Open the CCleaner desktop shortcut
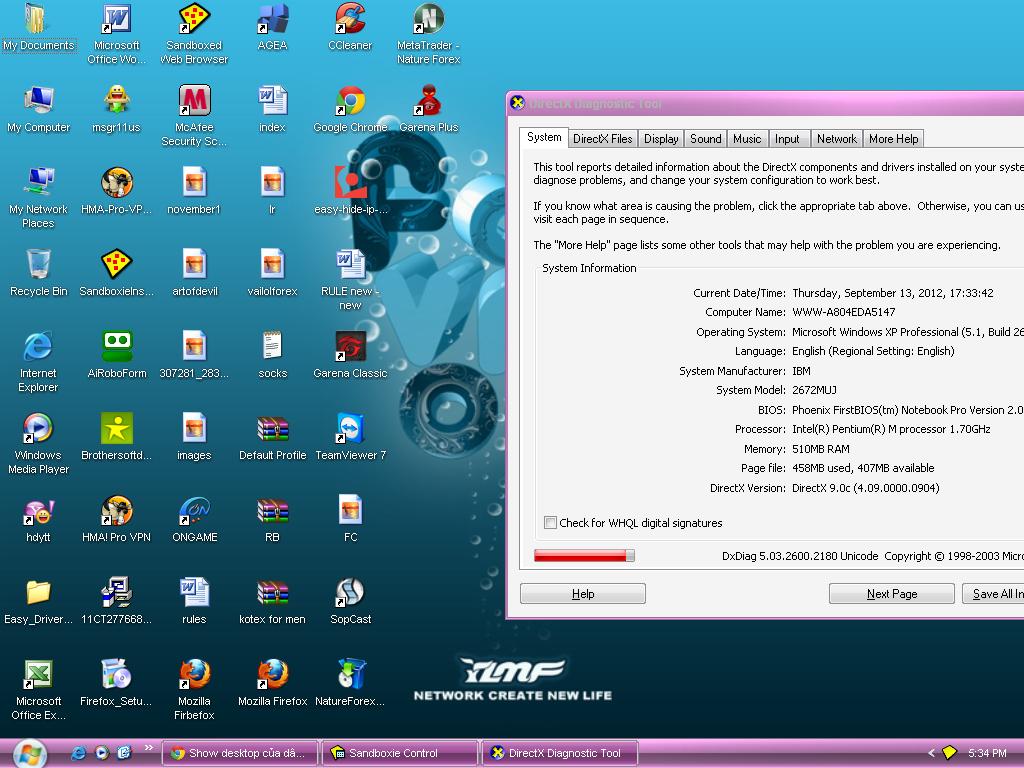Screen dimensions: 1024x768 coord(350,21)
